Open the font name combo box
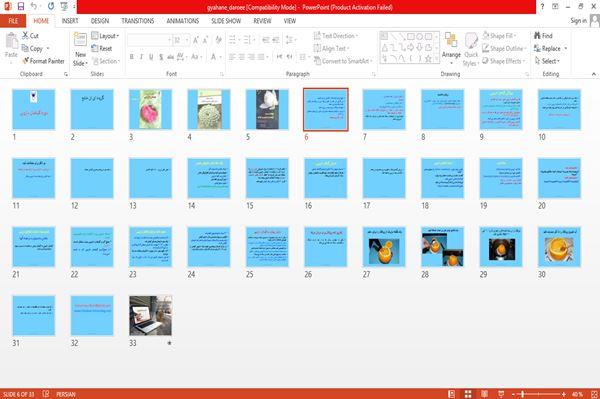The width and height of the screenshot is (600, 399). (x=150, y=40)
